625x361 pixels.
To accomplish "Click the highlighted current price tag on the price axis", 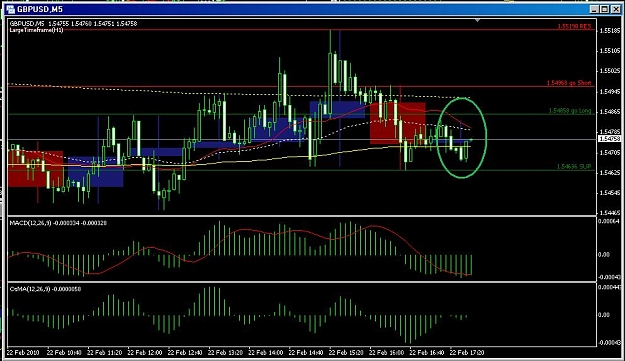I will (609, 139).
